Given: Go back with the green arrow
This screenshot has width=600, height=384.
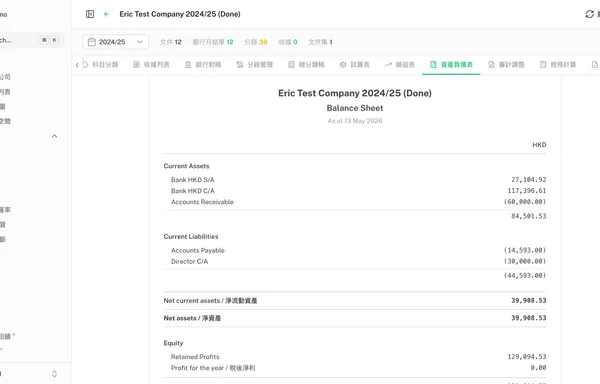Looking at the screenshot, I should tap(106, 14).
